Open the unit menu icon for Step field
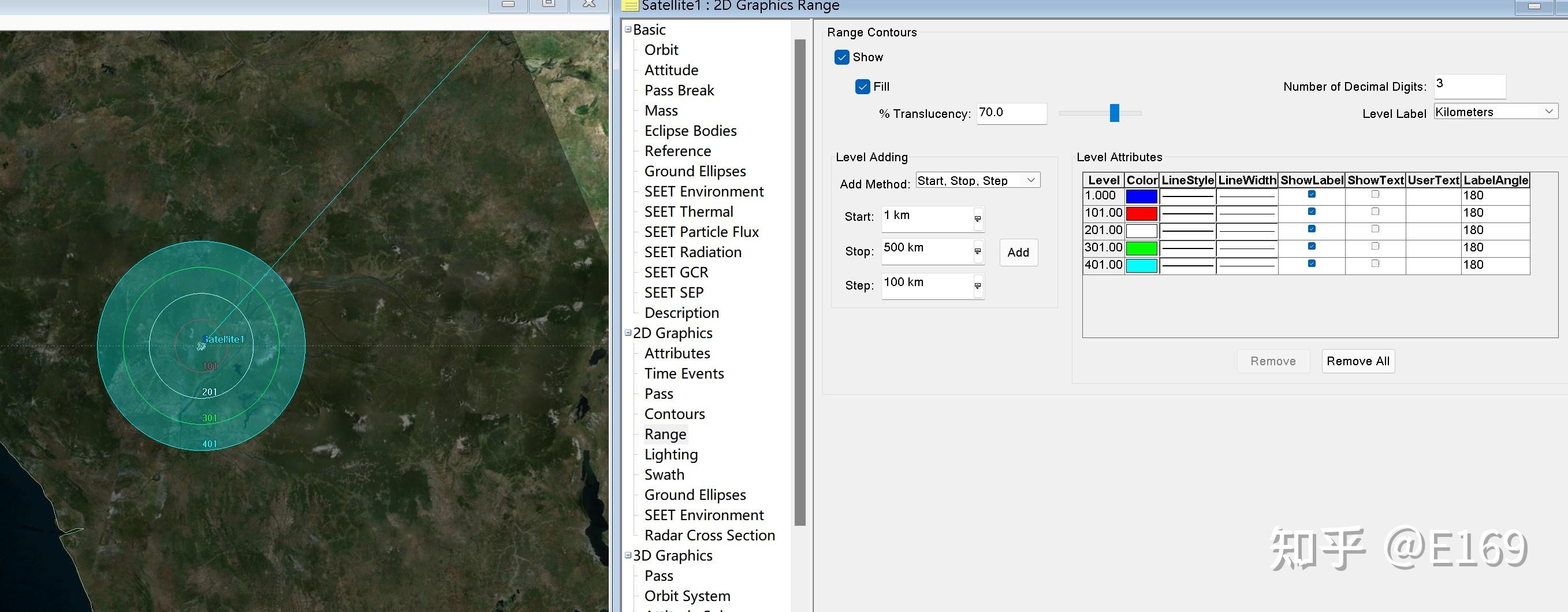Image resolution: width=1568 pixels, height=612 pixels. pyautogui.click(x=978, y=285)
